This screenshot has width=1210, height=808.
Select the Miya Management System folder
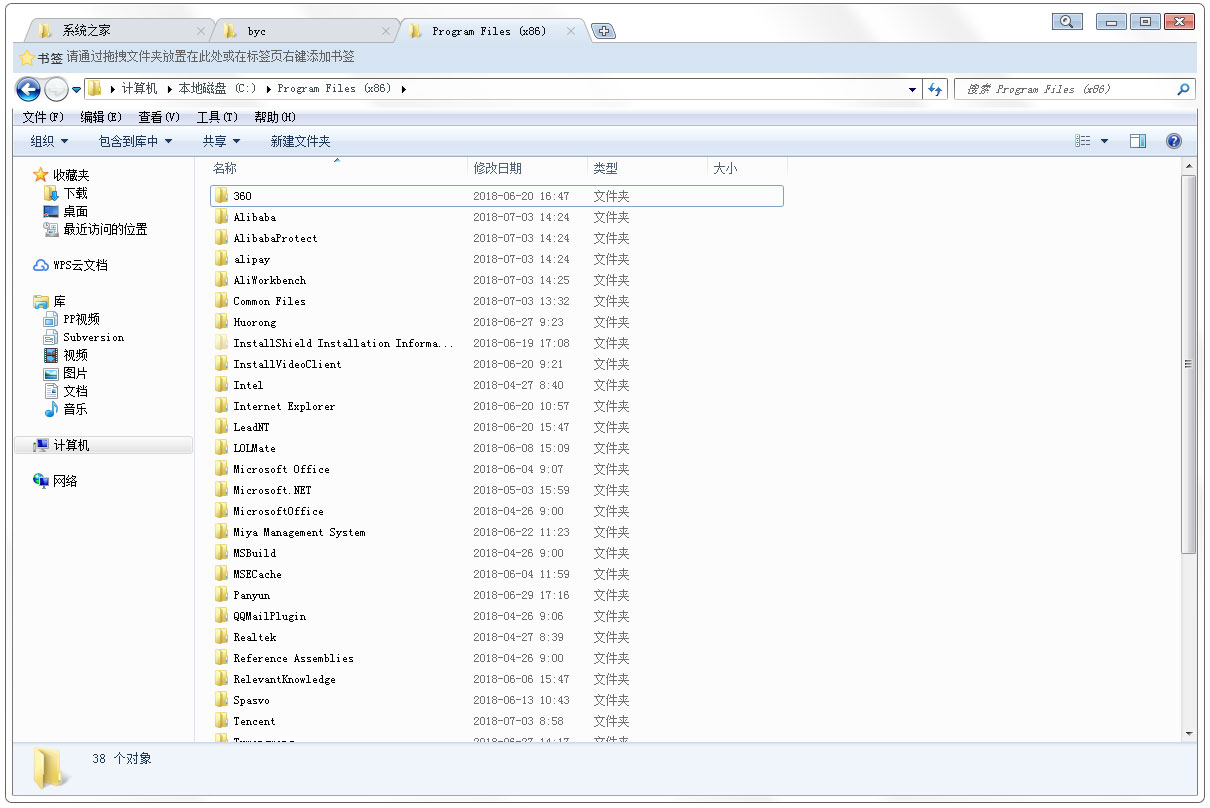[497, 532]
